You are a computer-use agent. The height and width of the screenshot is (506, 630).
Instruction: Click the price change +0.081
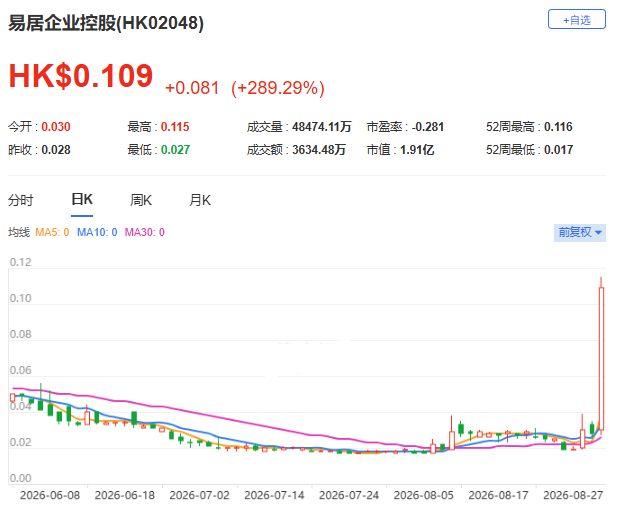[192, 88]
